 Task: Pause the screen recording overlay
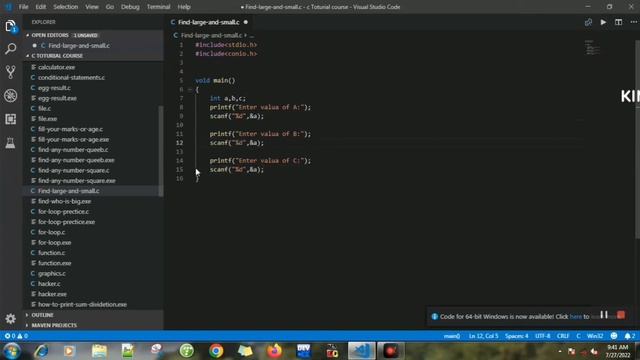pos(604,315)
